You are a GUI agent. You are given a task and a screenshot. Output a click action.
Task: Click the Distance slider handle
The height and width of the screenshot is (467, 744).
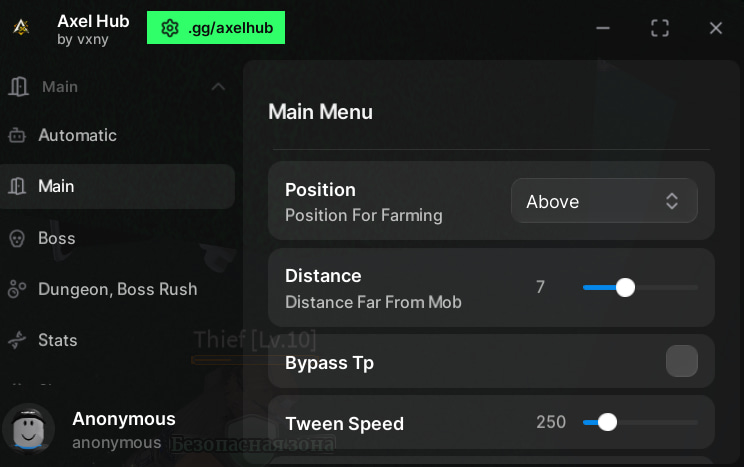click(625, 288)
